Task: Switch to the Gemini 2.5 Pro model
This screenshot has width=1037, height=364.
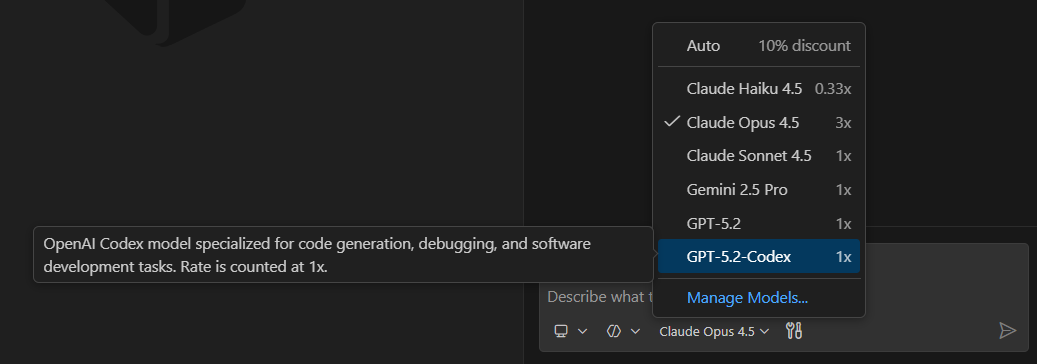Action: point(759,190)
